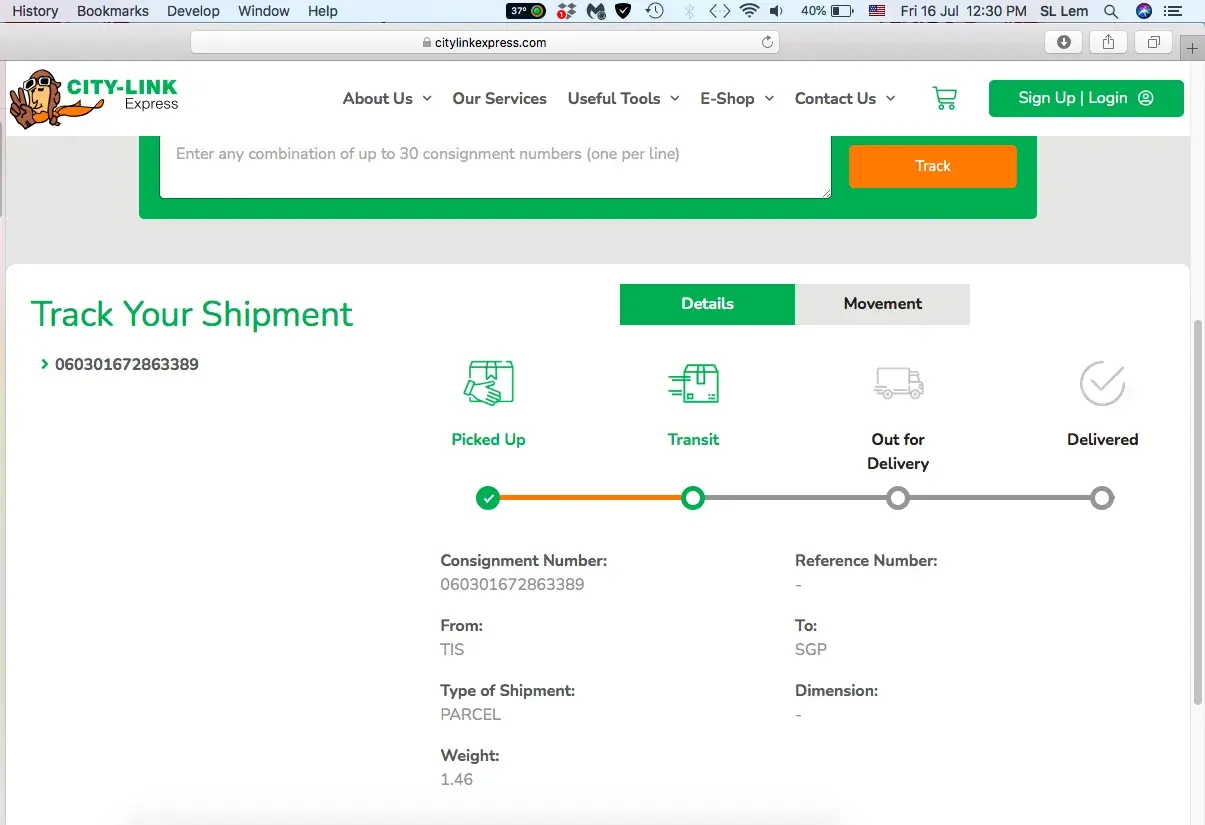
Task: Click the Transit step progress marker
Action: [x=693, y=498]
